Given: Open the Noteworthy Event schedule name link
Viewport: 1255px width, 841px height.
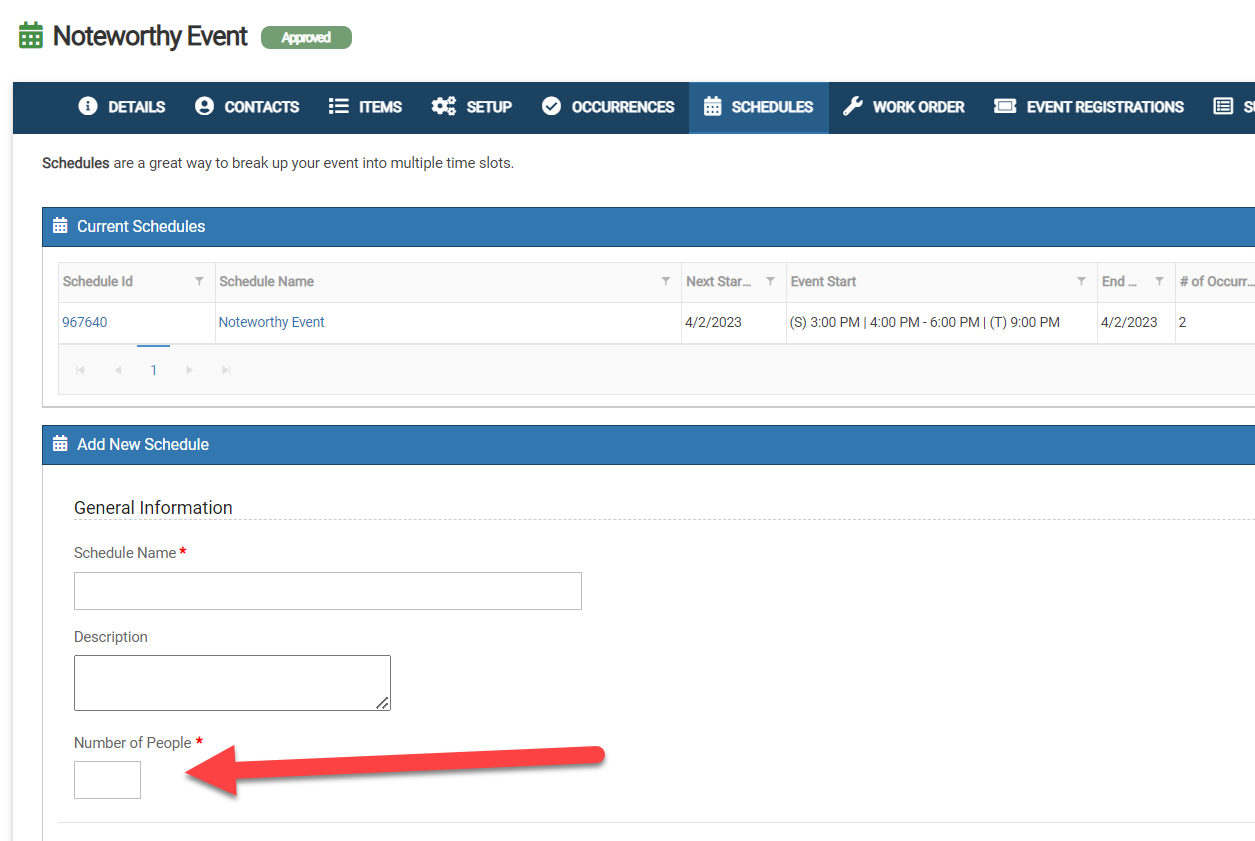Looking at the screenshot, I should (272, 322).
